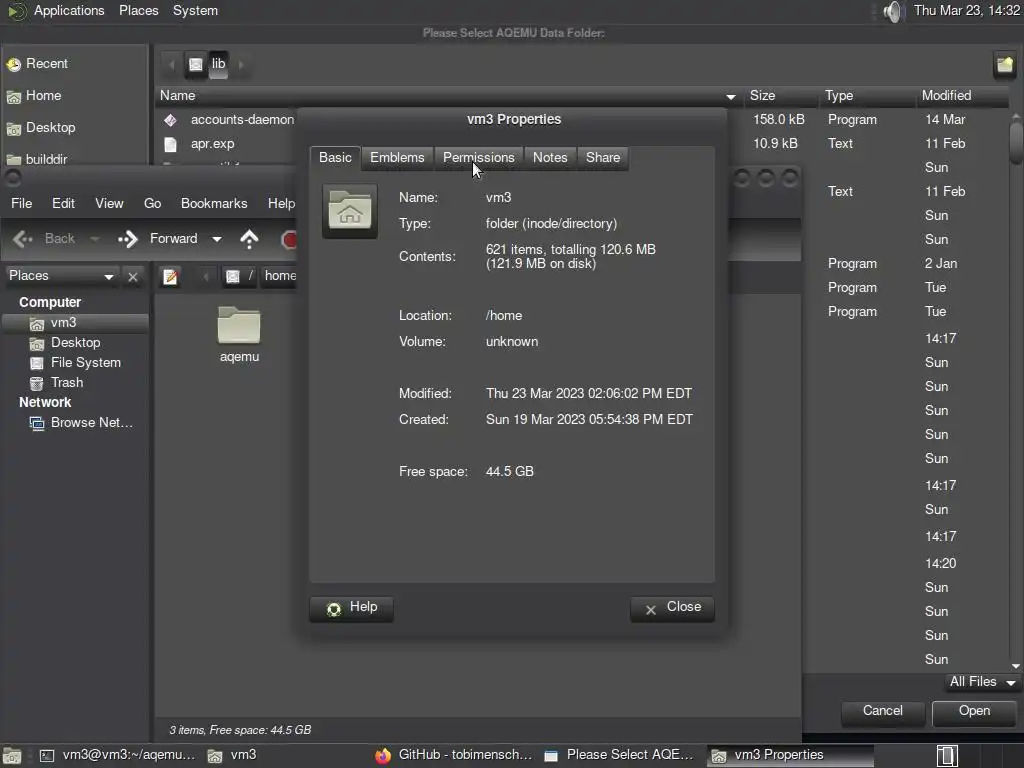Go up one folder with up arrow
This screenshot has width=1024, height=768.
[249, 239]
